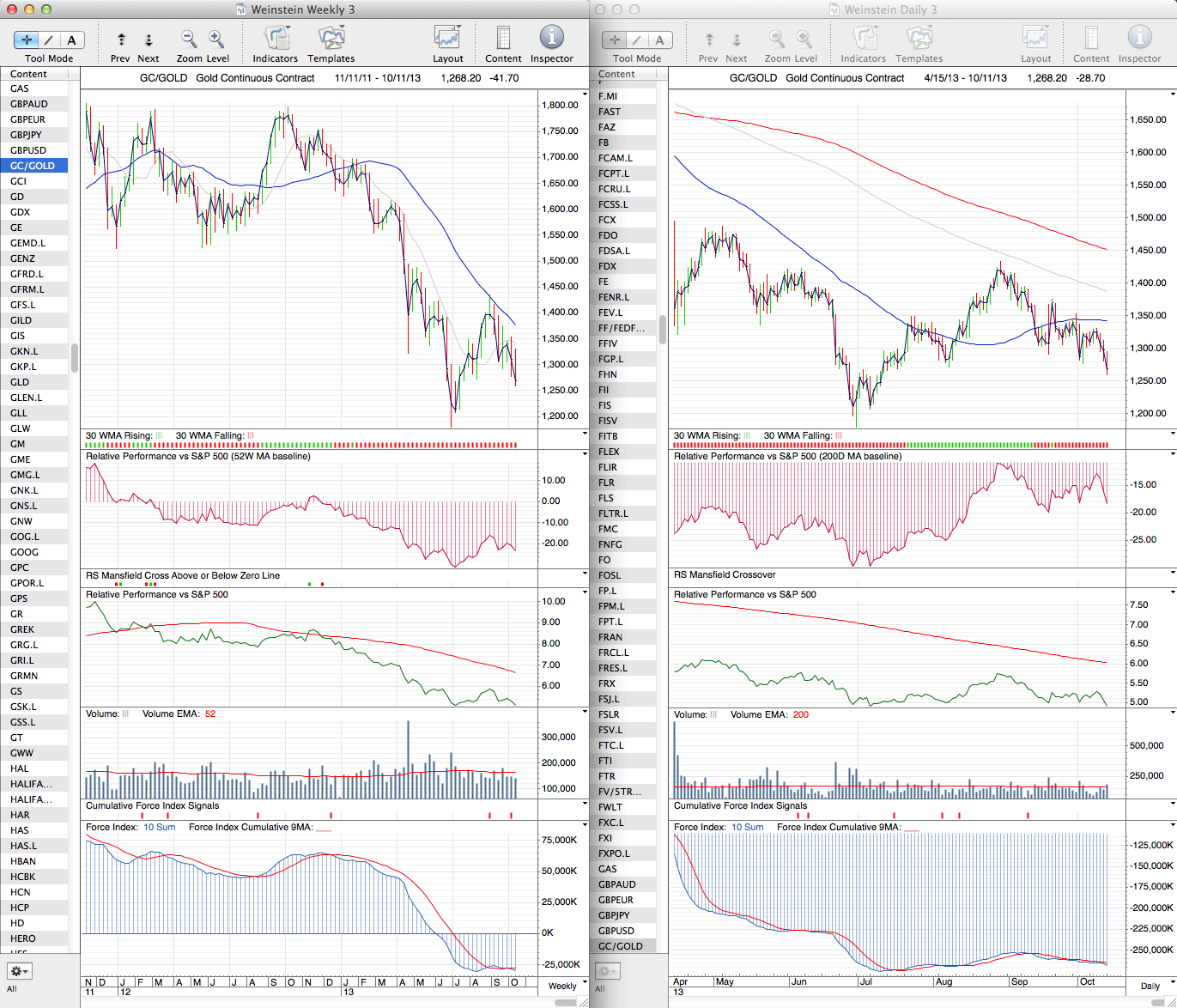This screenshot has width=1177, height=1008.
Task: Open gear action menu below symbol list
Action: click(x=19, y=971)
